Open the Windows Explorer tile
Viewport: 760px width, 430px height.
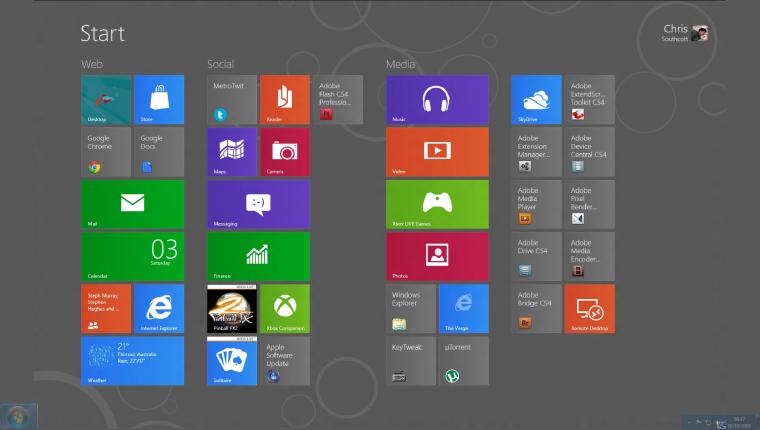pos(411,309)
